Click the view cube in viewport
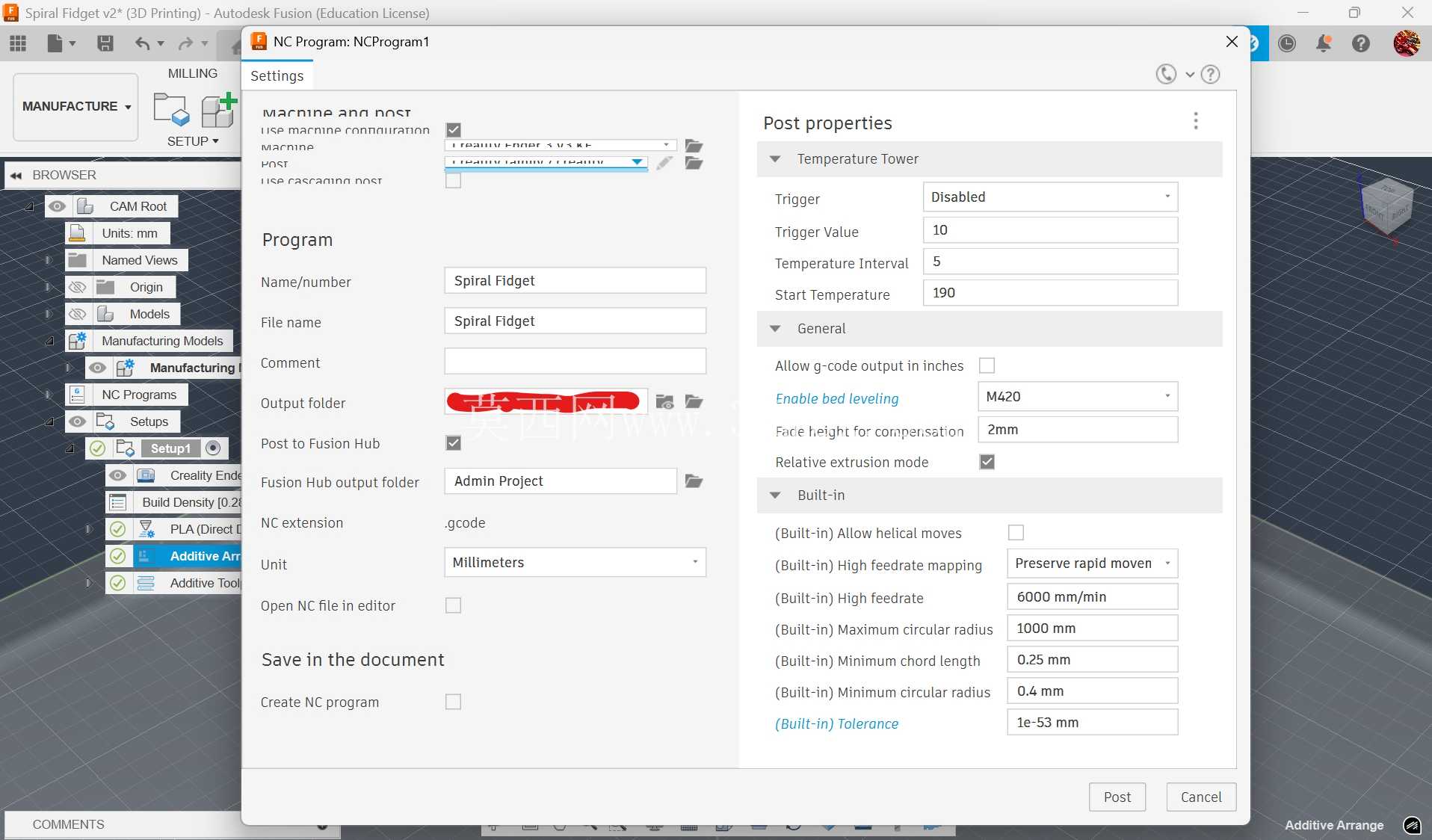The width and height of the screenshot is (1432, 840). [1386, 206]
